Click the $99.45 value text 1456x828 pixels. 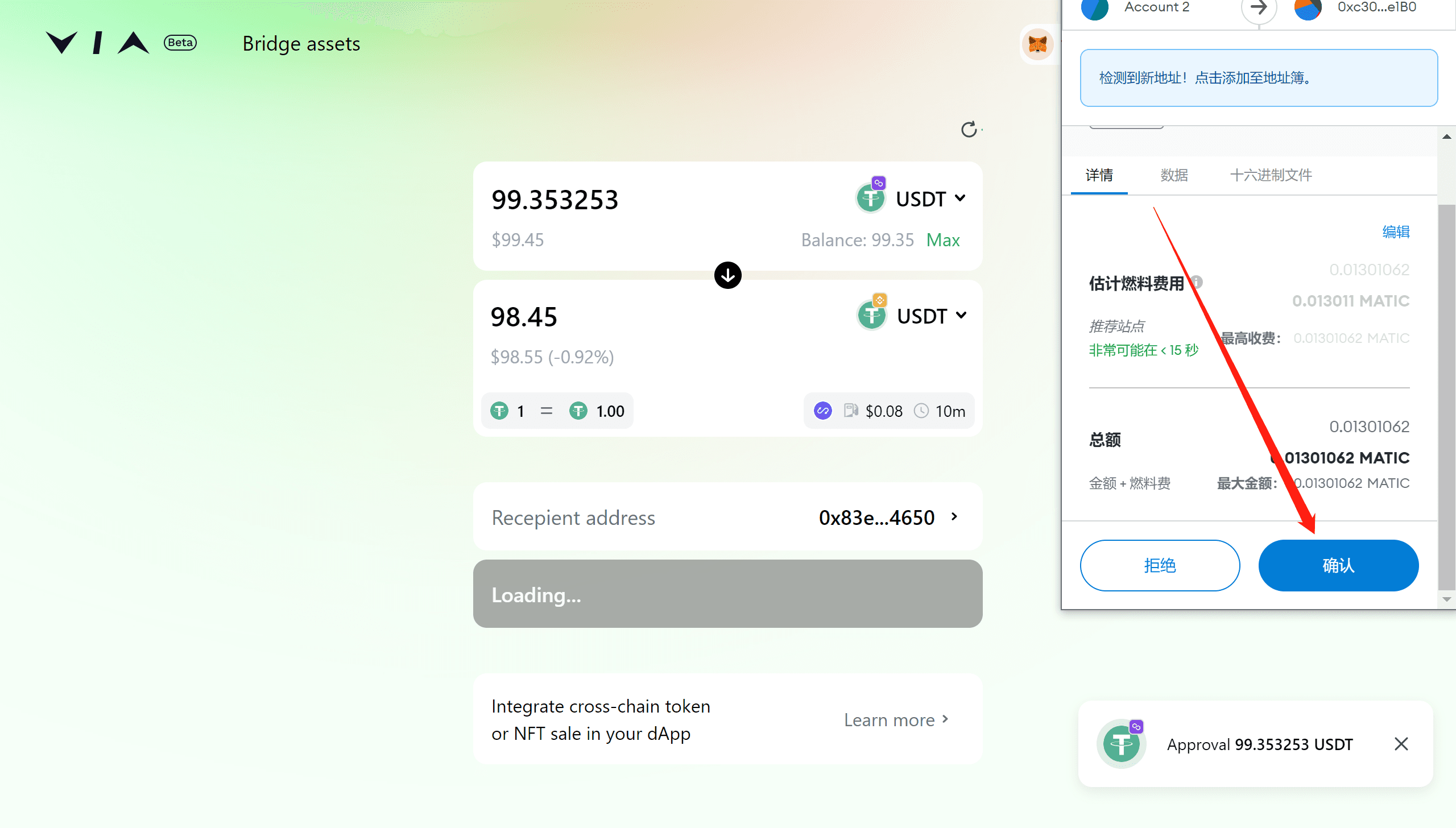coord(518,239)
